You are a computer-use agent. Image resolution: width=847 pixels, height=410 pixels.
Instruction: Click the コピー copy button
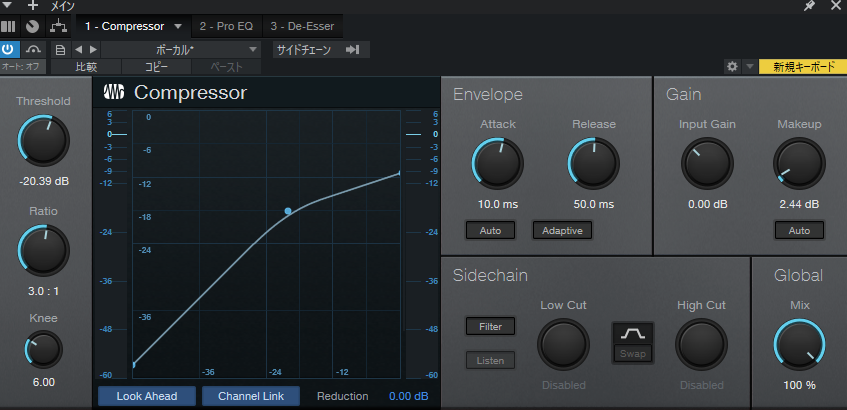coord(157,67)
